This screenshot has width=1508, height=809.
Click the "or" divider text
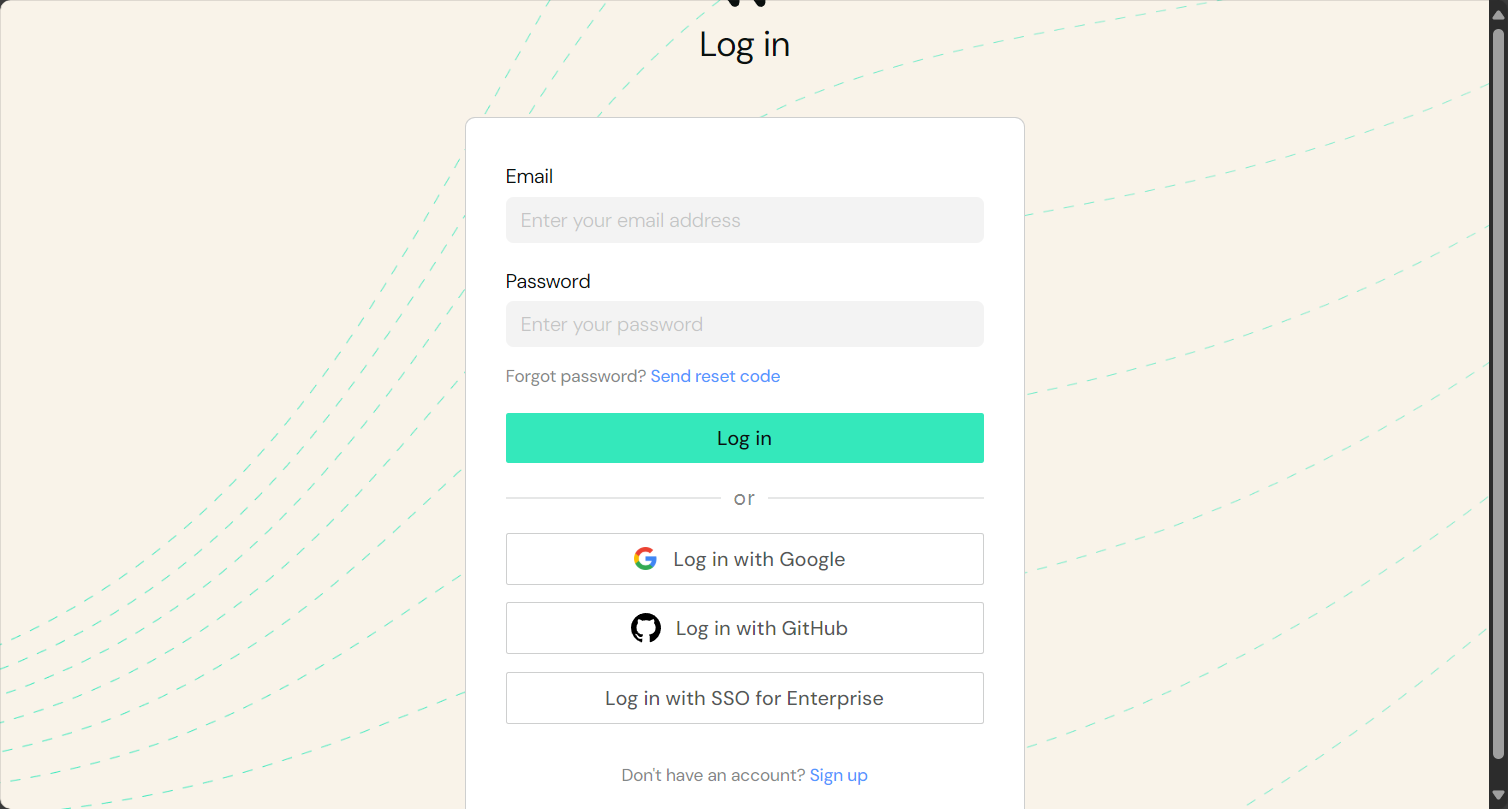[744, 498]
